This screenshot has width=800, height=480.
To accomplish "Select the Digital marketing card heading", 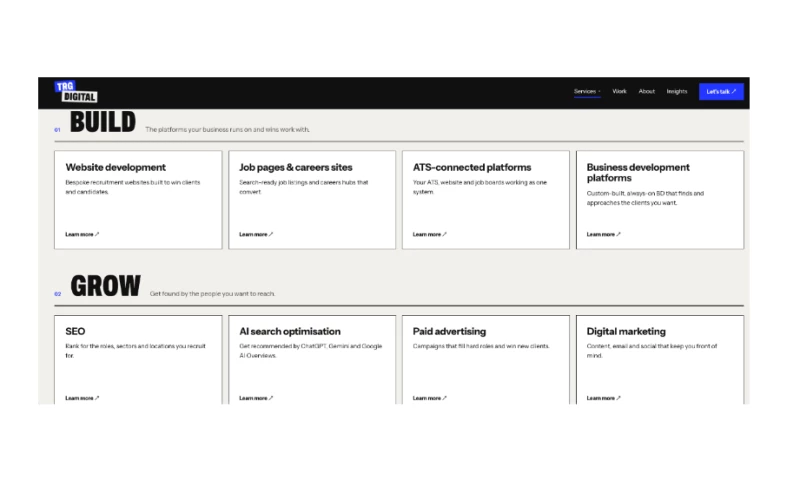I will pos(626,332).
